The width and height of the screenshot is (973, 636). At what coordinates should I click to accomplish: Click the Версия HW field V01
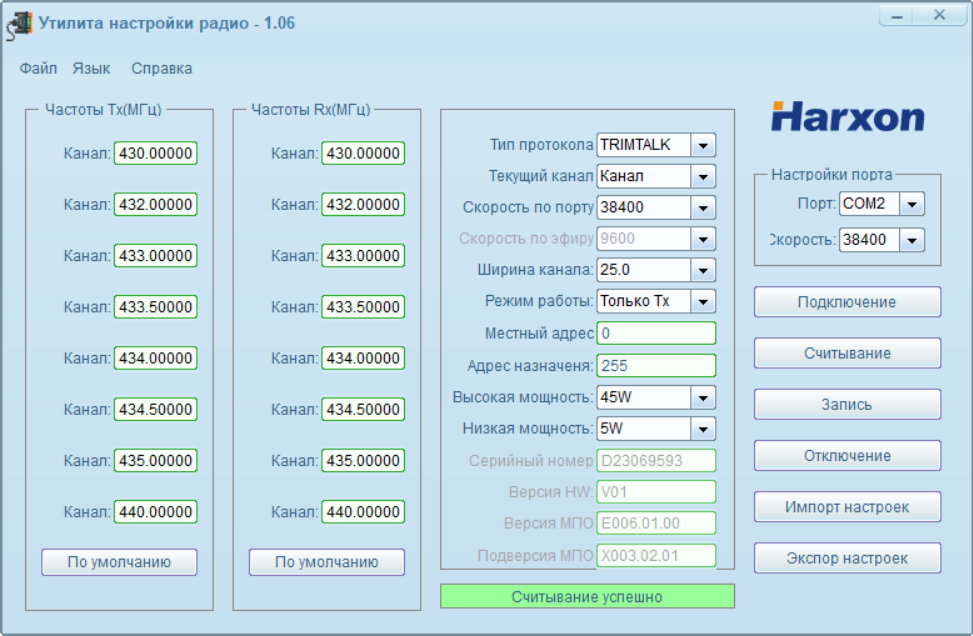[656, 492]
